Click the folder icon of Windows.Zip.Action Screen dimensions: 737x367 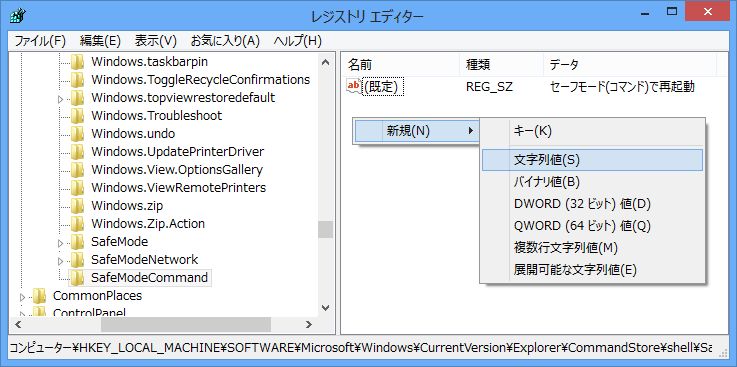point(77,224)
